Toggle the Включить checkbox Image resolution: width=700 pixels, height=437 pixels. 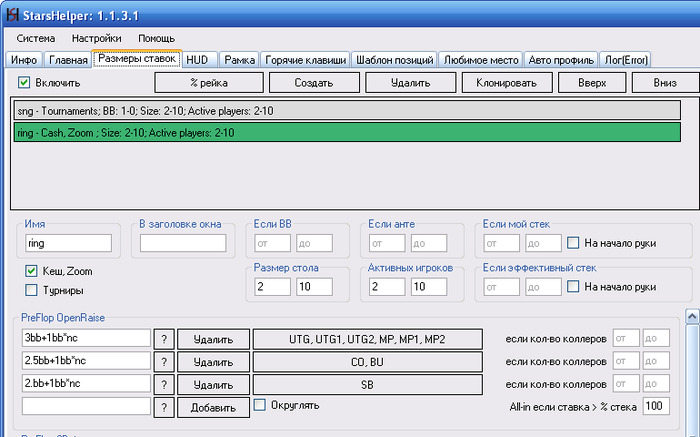[24, 83]
